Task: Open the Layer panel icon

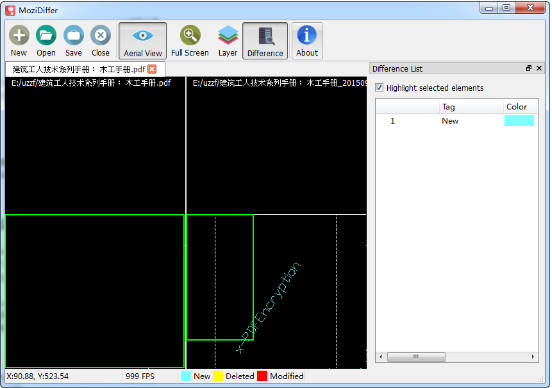Action: click(228, 41)
